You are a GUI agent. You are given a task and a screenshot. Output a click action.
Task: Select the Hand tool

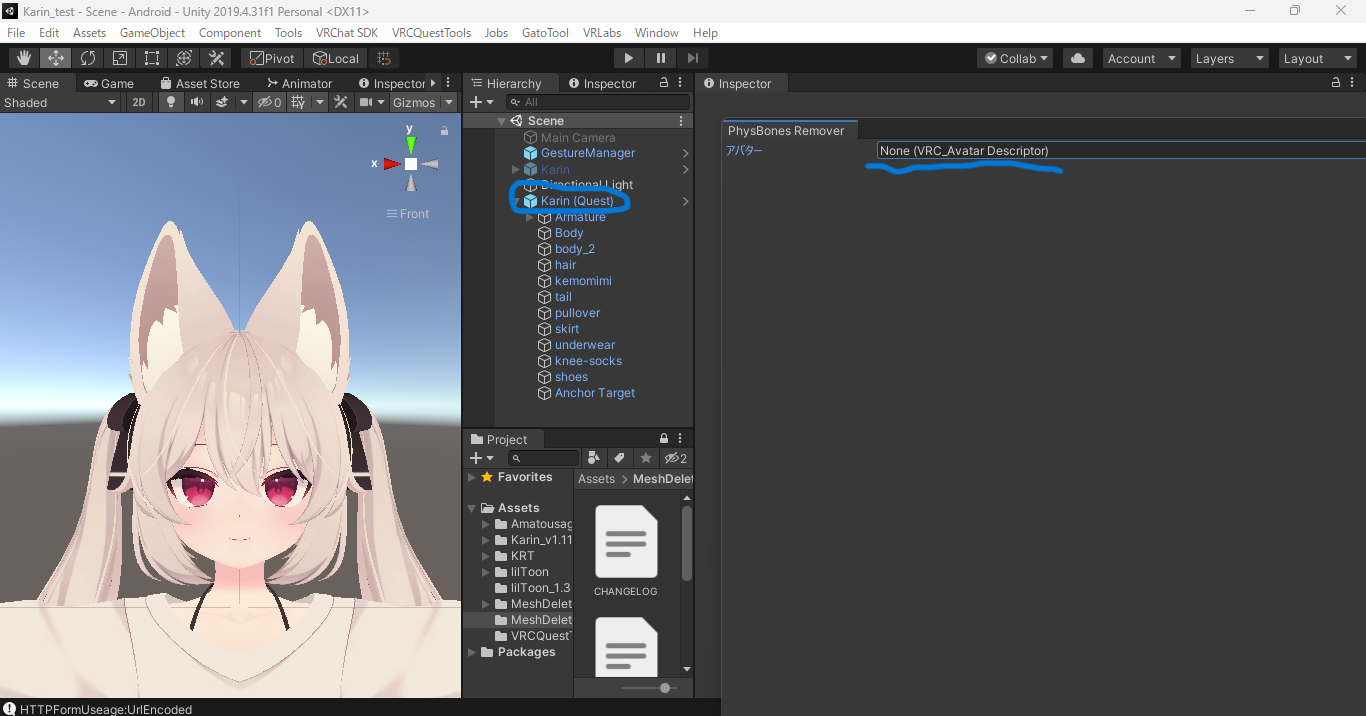coord(24,58)
